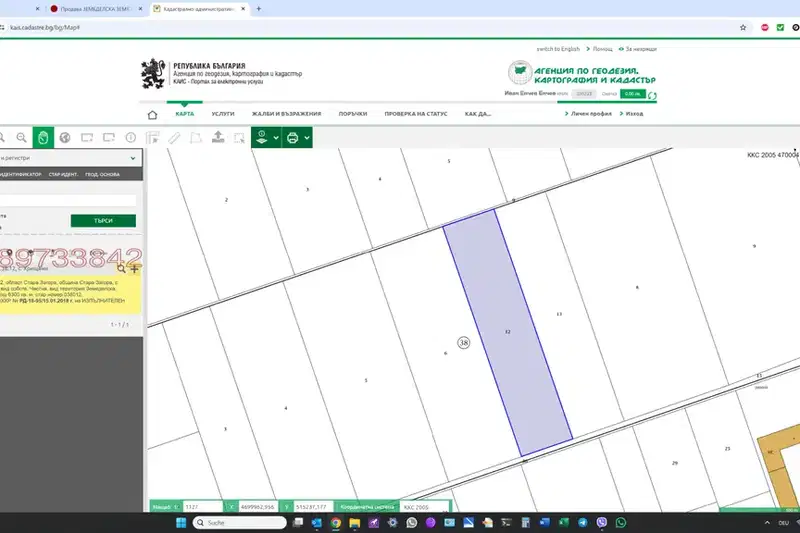Open Excel from the taskbar
Viewport: 800px width, 533px height.
pos(564,523)
